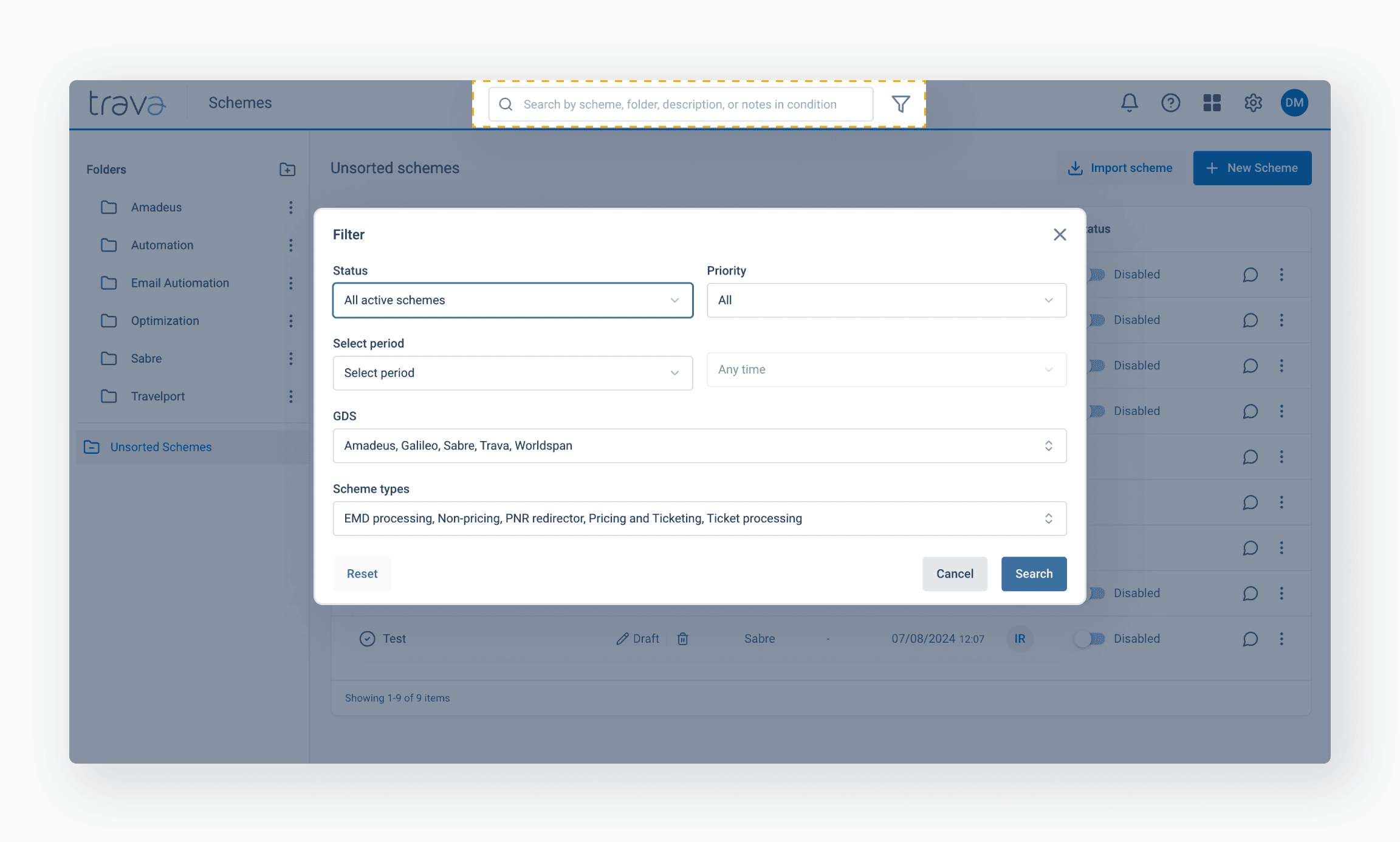Click the trash icon on Test row
This screenshot has width=1400, height=842.
coord(683,638)
